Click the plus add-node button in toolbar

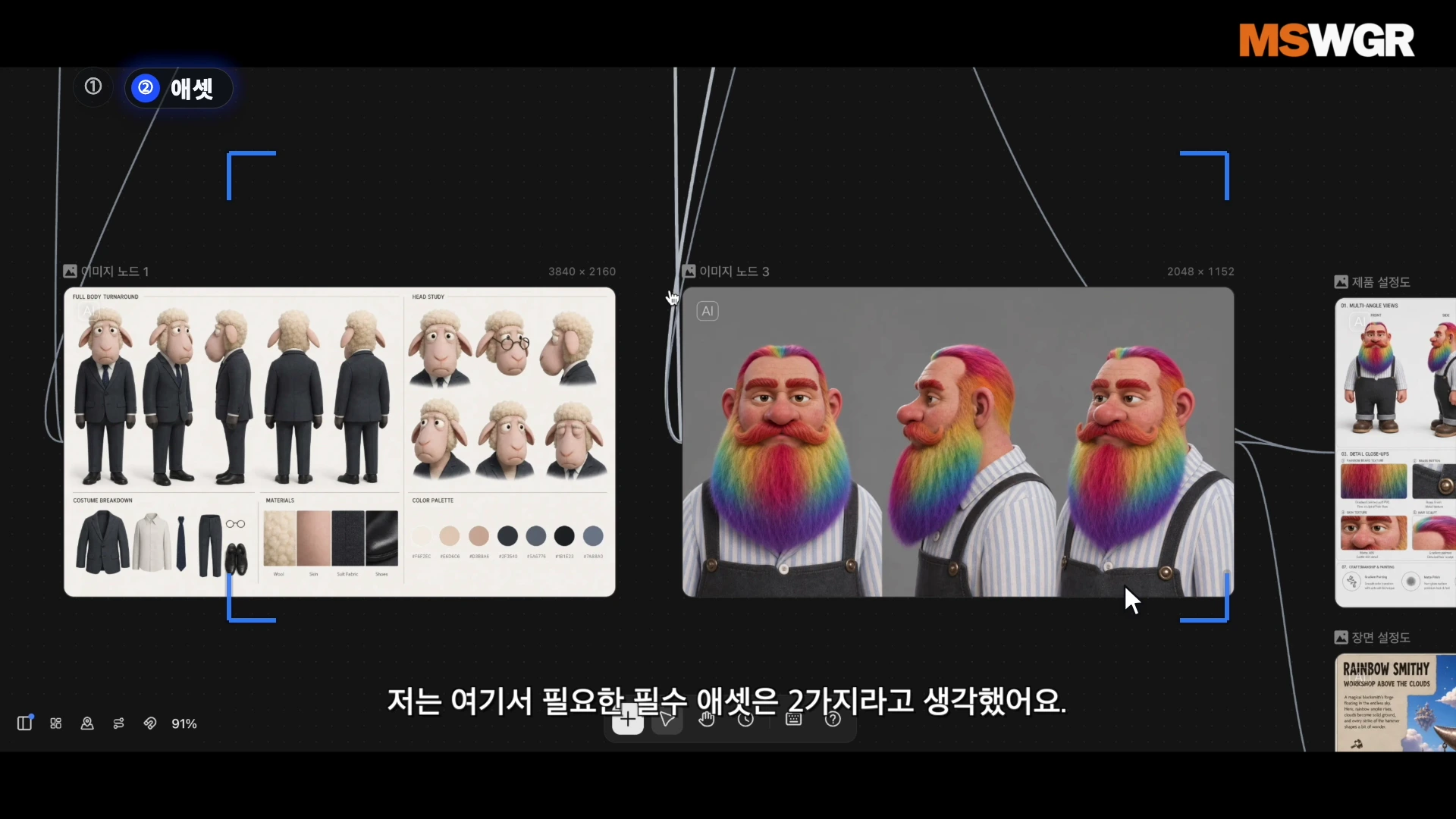[x=628, y=719]
